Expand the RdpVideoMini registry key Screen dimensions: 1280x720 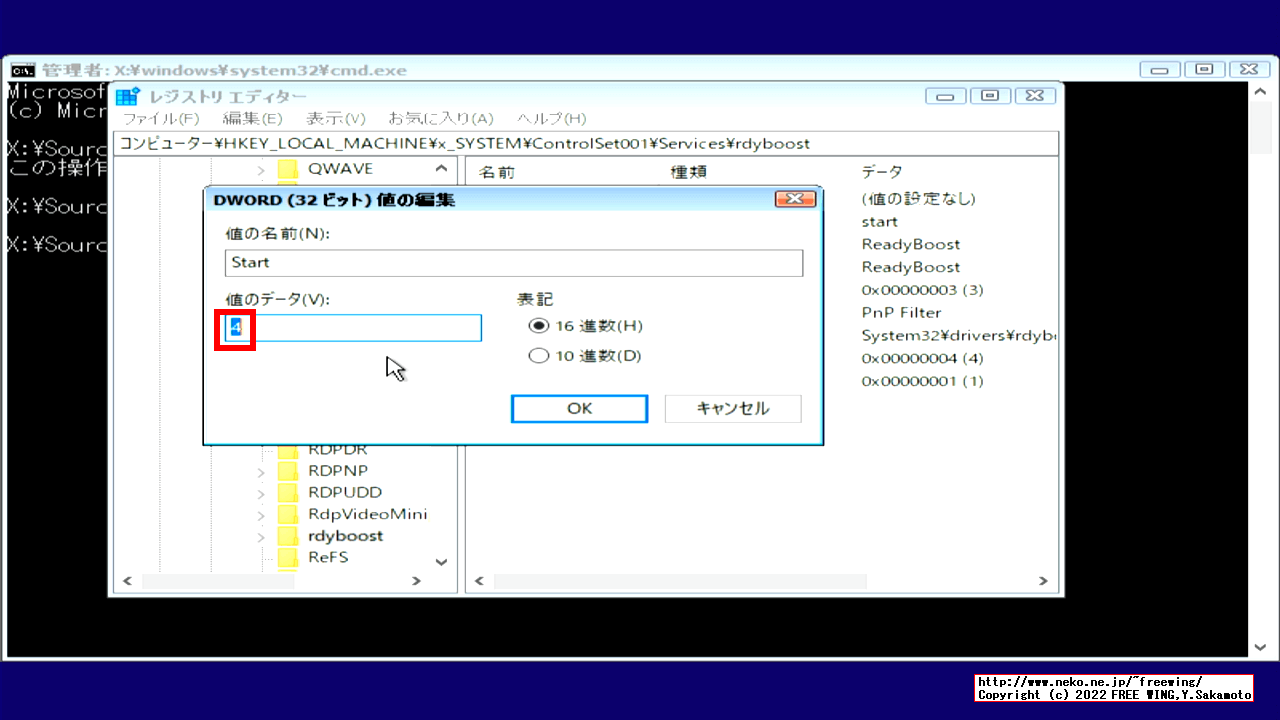(260, 514)
